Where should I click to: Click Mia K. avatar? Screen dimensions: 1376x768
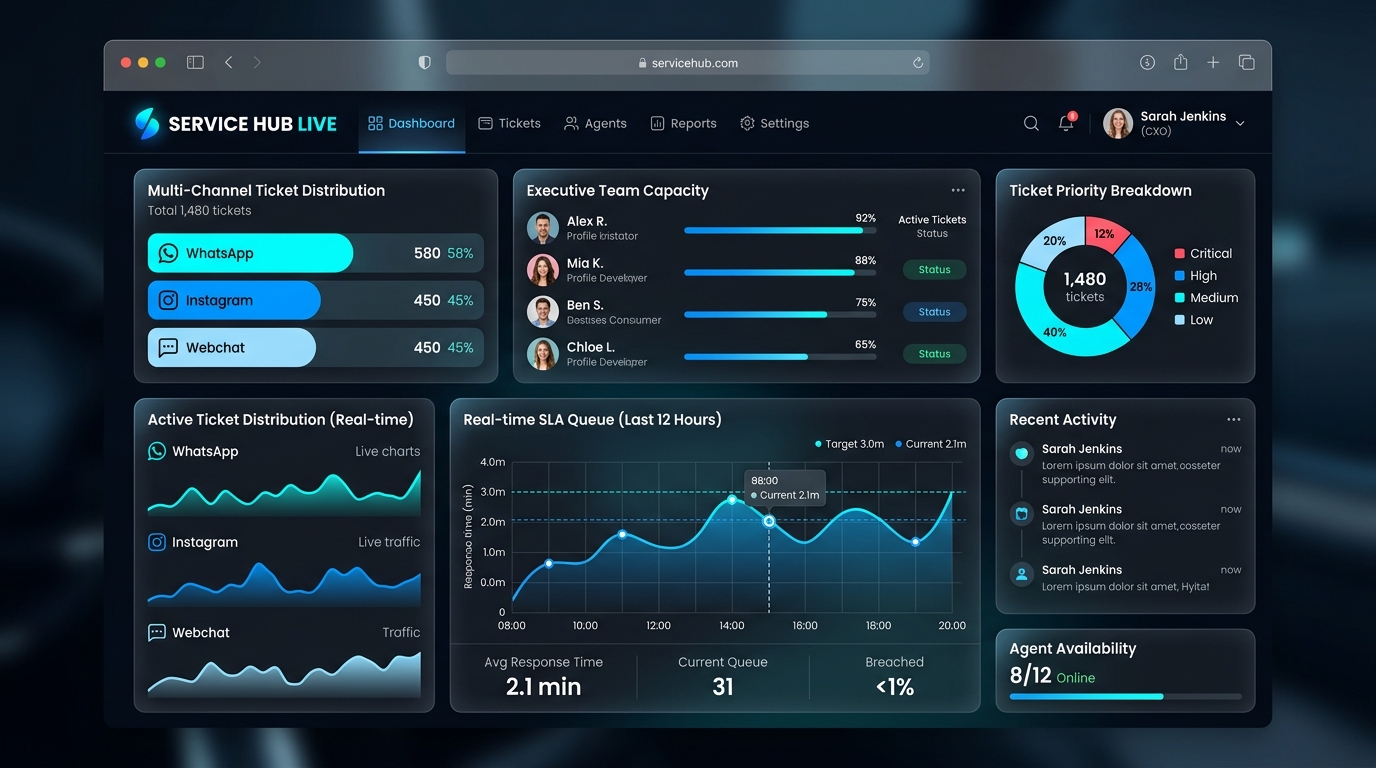click(543, 270)
